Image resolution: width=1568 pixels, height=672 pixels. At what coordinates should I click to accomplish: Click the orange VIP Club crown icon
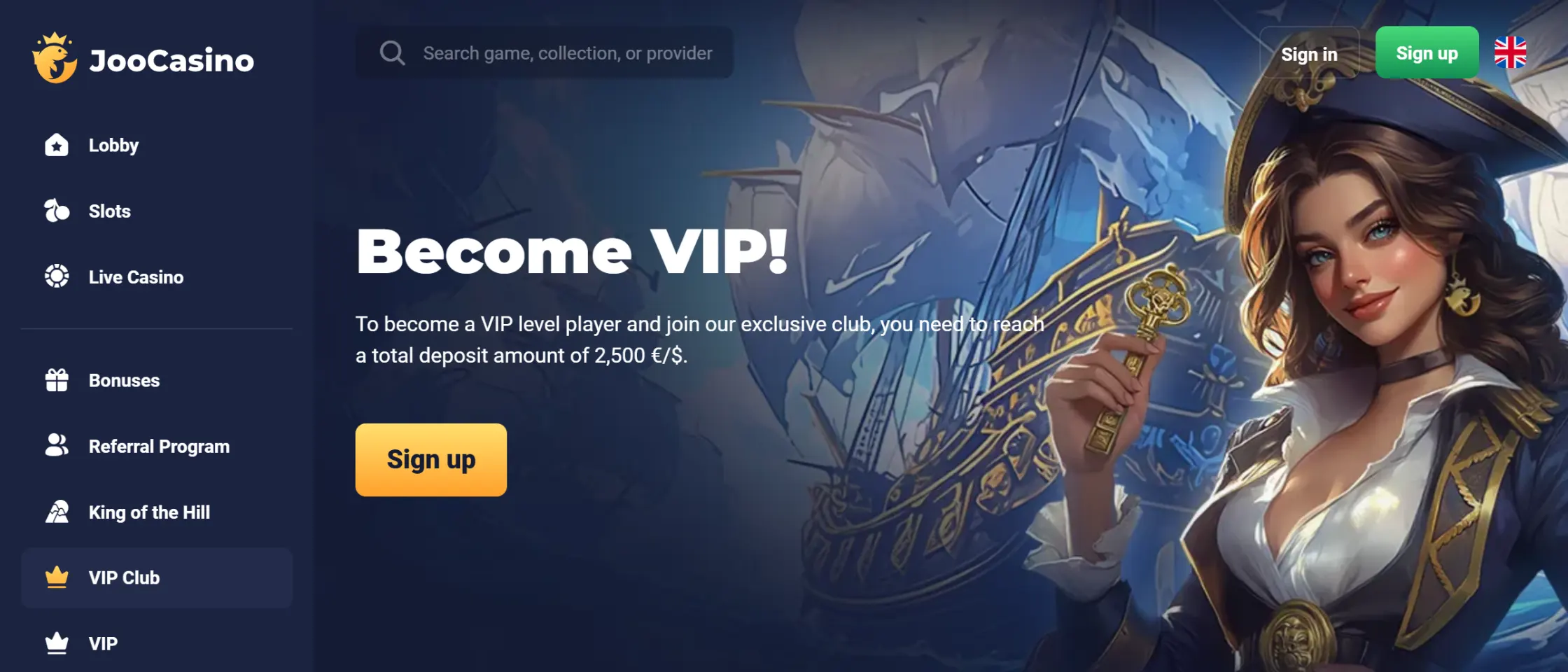pos(57,577)
